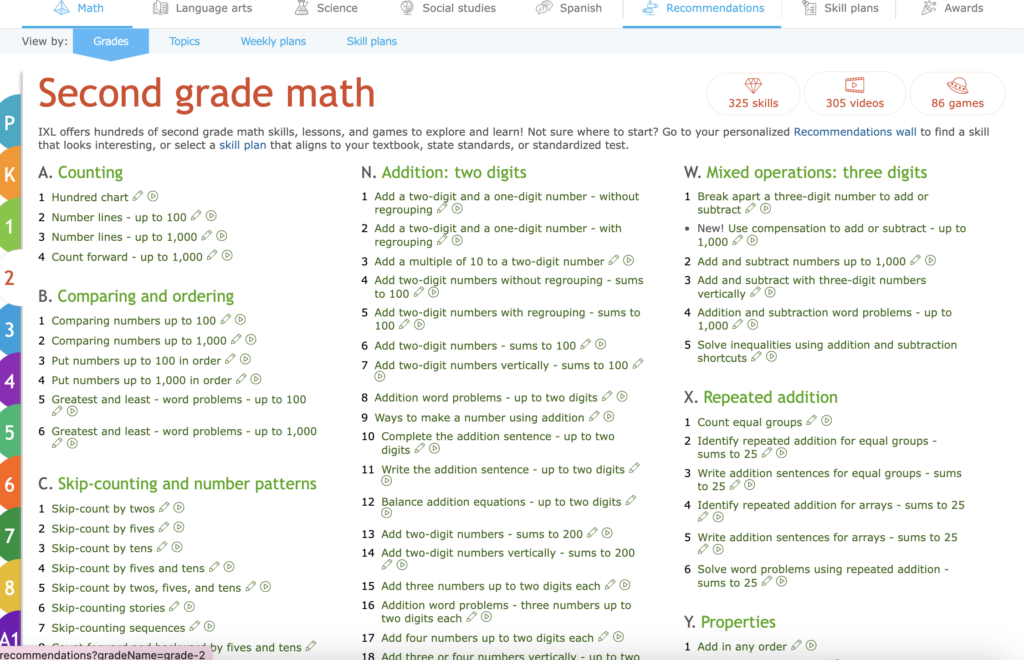This screenshot has height=660, width=1024.
Task: Play the video for Skip-count by fives
Action: pyautogui.click(x=178, y=527)
